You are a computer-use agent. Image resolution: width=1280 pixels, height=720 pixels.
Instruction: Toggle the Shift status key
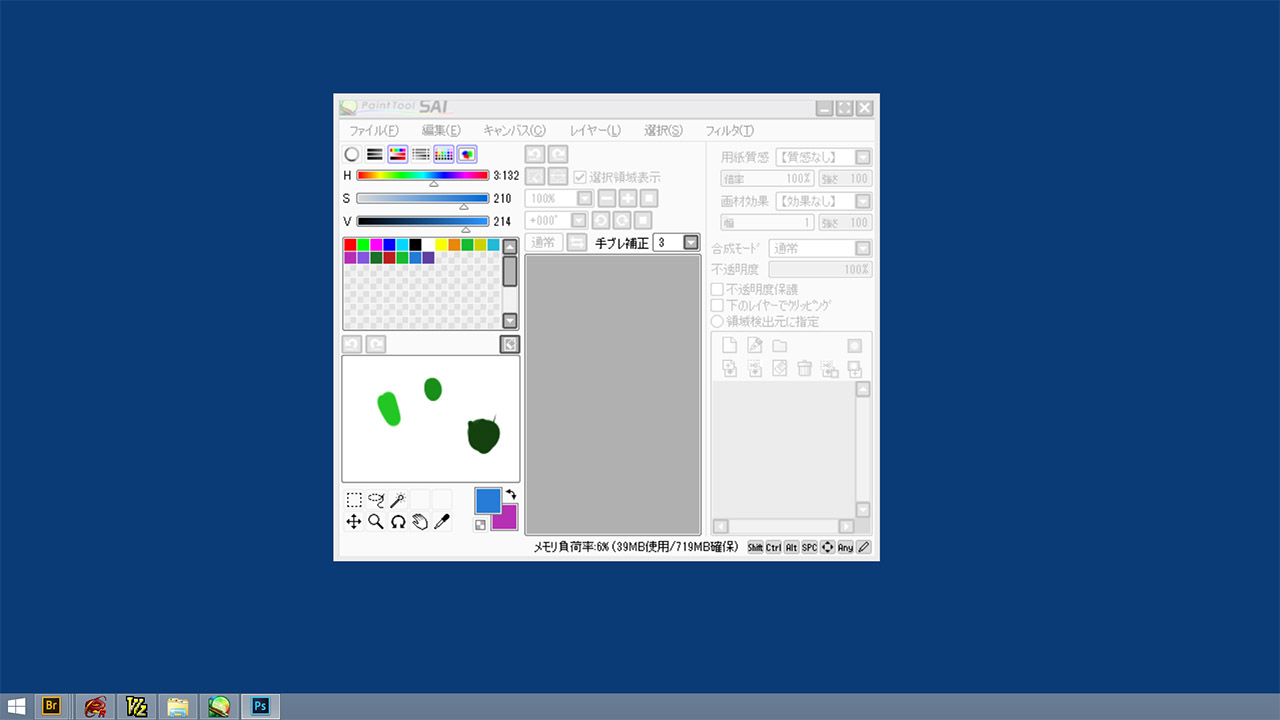pos(755,547)
